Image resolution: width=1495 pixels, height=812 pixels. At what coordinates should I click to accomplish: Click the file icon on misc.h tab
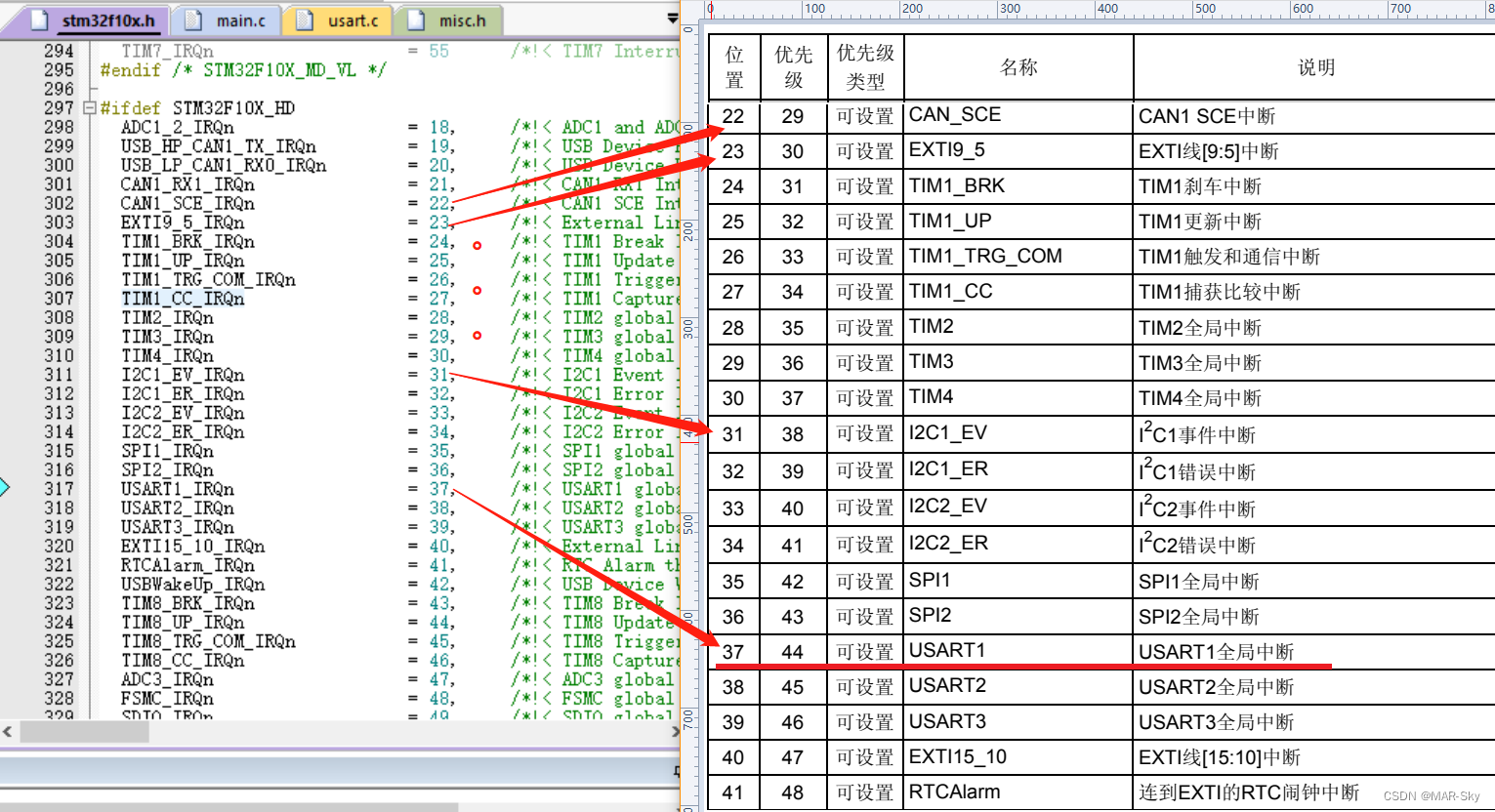416,20
